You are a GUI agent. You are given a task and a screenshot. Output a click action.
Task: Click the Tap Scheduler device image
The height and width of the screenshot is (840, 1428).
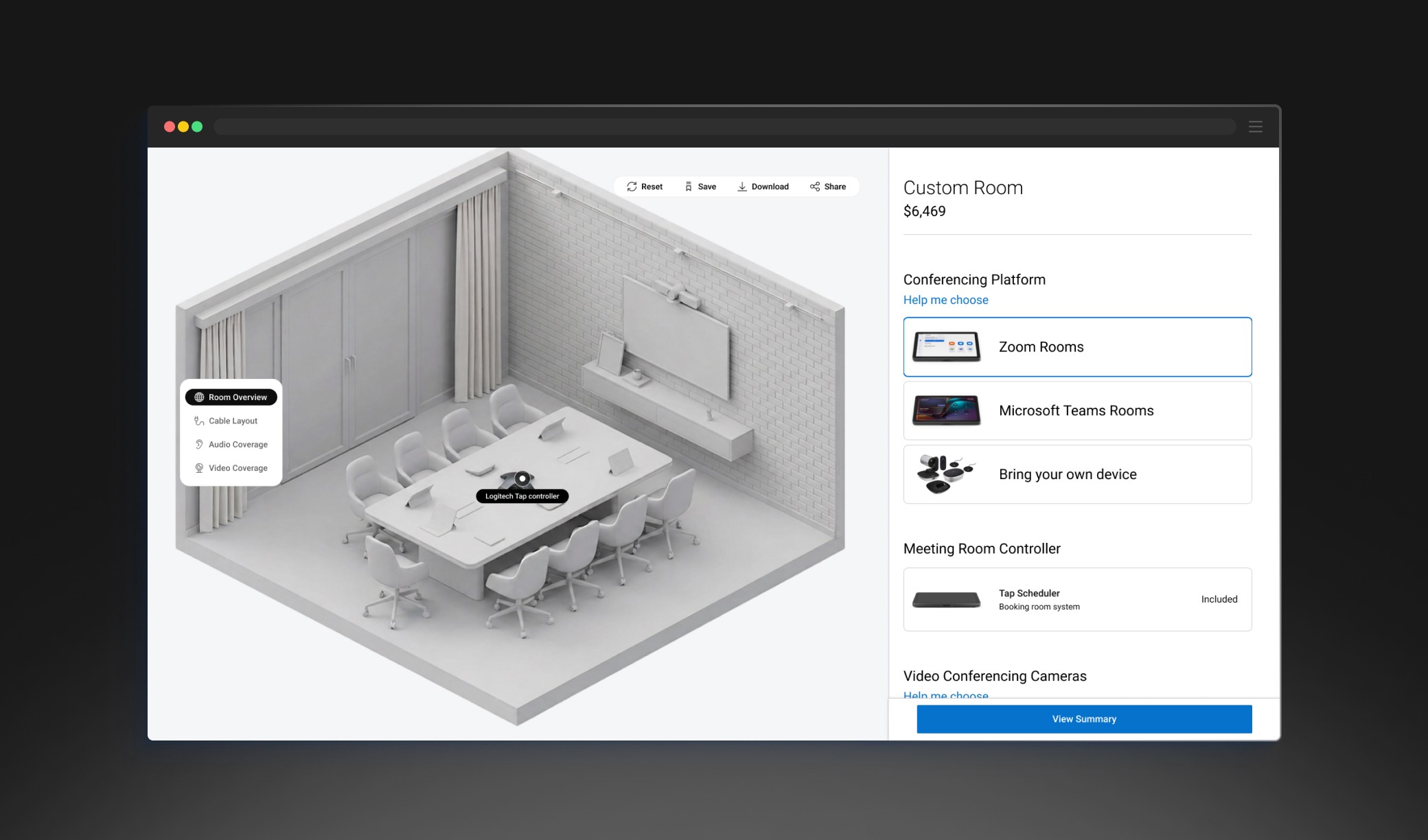(x=946, y=600)
